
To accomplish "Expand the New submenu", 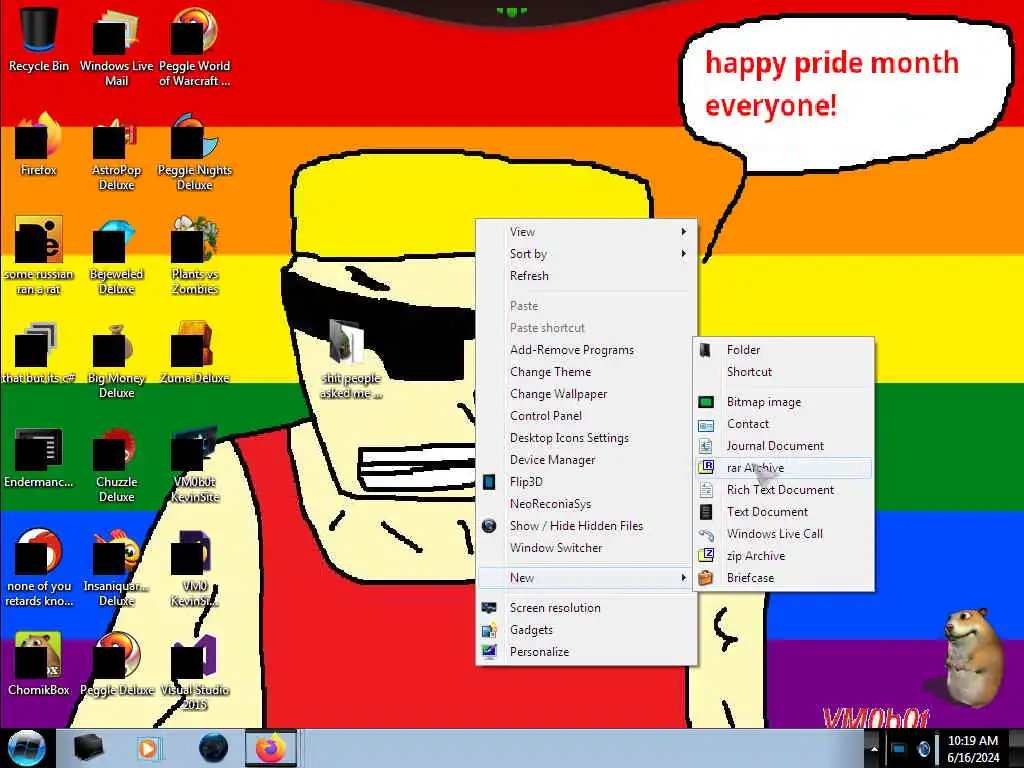I will (x=588, y=578).
